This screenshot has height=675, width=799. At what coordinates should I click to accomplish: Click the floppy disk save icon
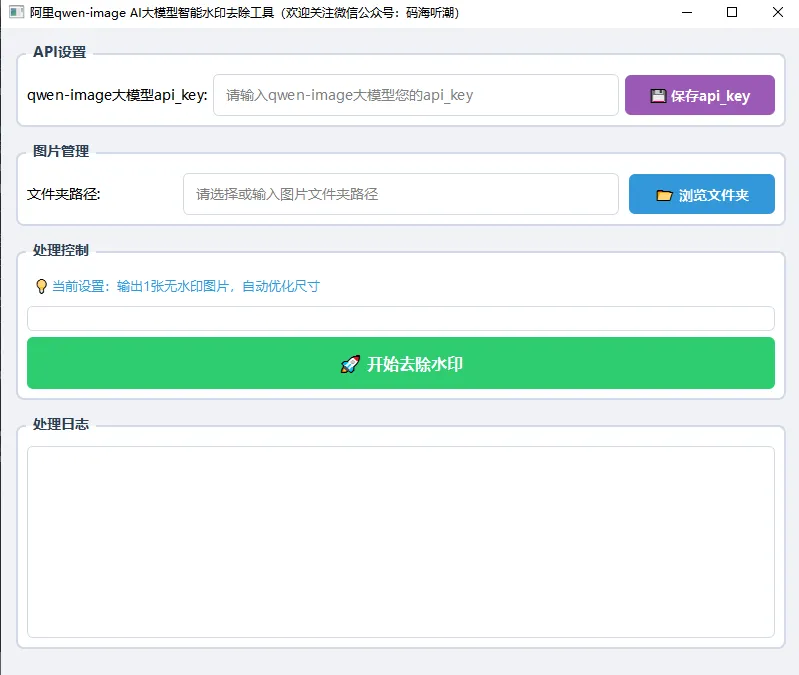658,96
